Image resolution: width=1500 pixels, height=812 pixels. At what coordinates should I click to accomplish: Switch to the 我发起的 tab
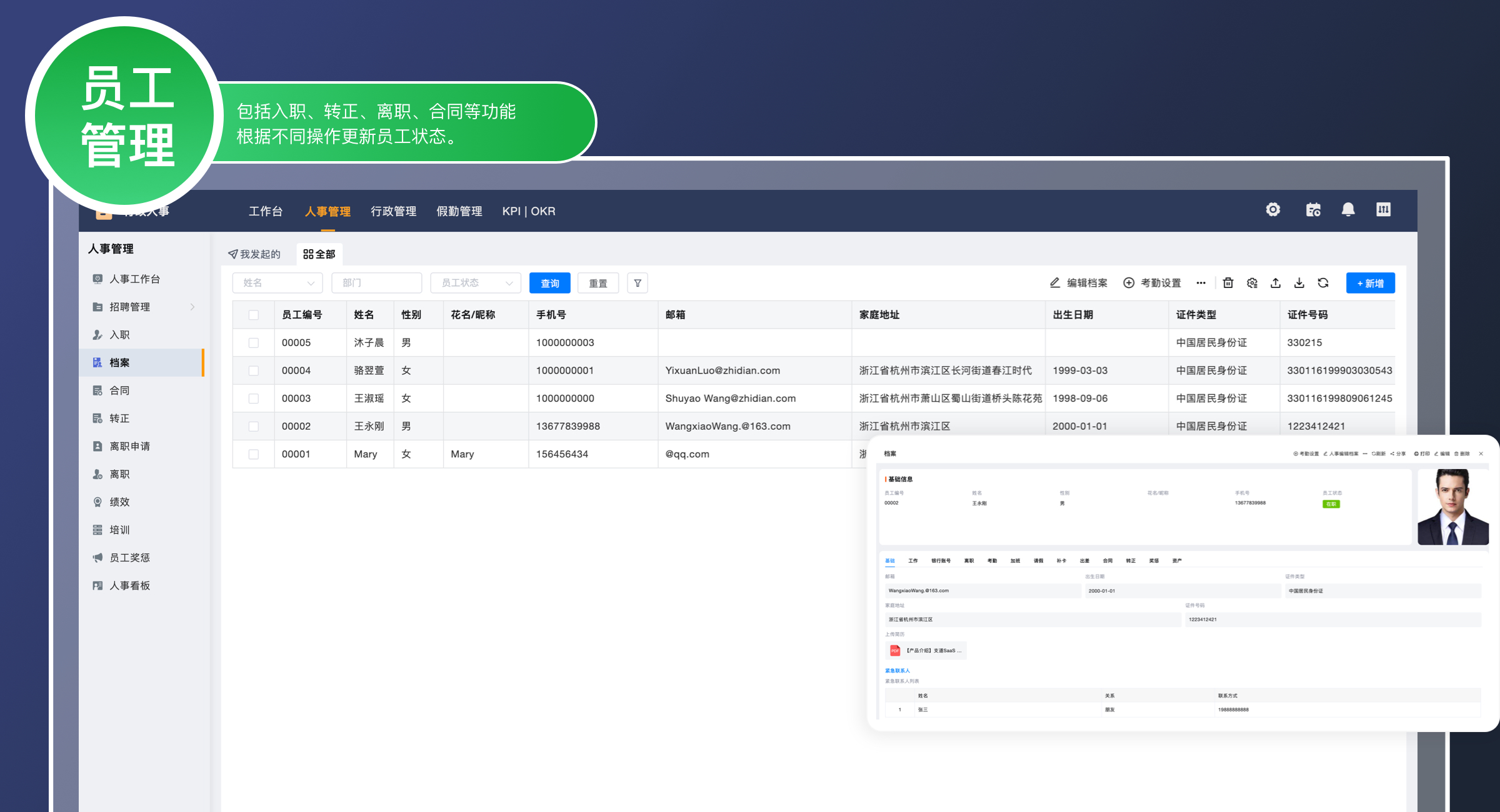(256, 254)
